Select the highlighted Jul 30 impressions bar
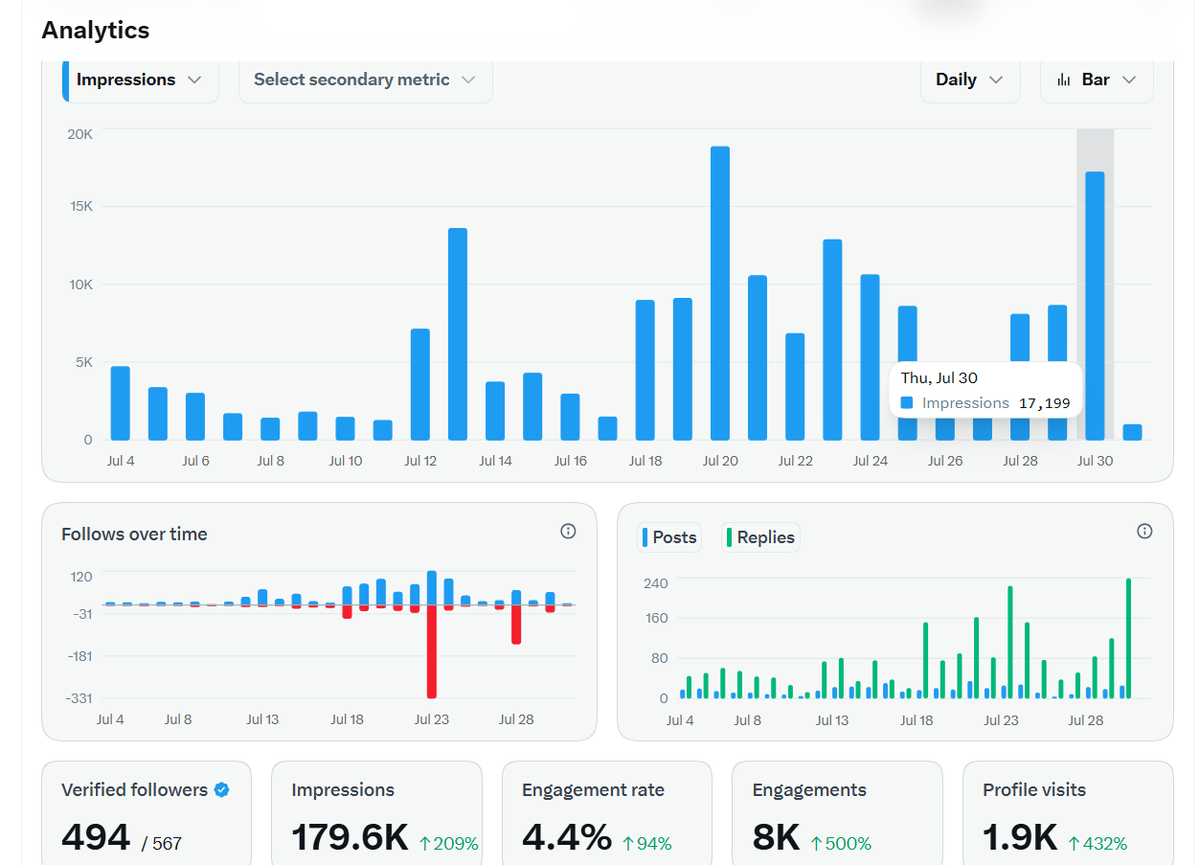 tap(1095, 306)
